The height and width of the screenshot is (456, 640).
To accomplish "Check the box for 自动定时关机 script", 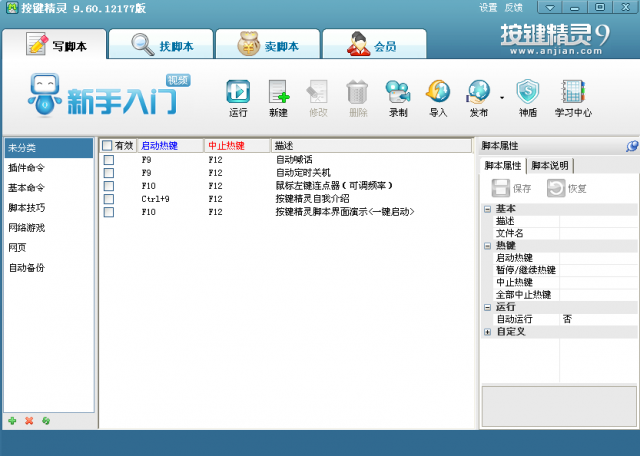I will coord(109,173).
